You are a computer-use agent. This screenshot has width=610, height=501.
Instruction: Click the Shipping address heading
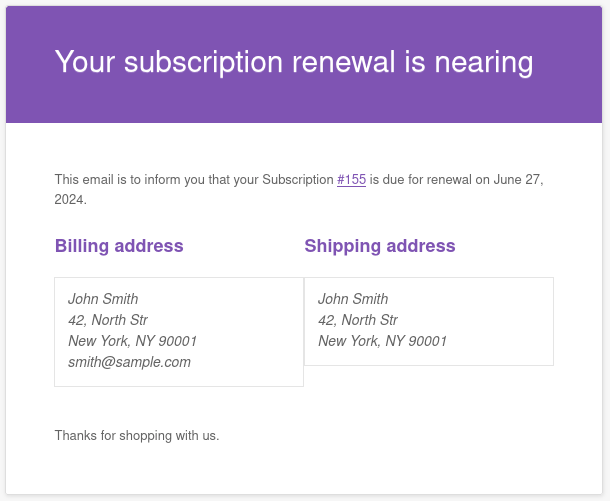click(380, 246)
